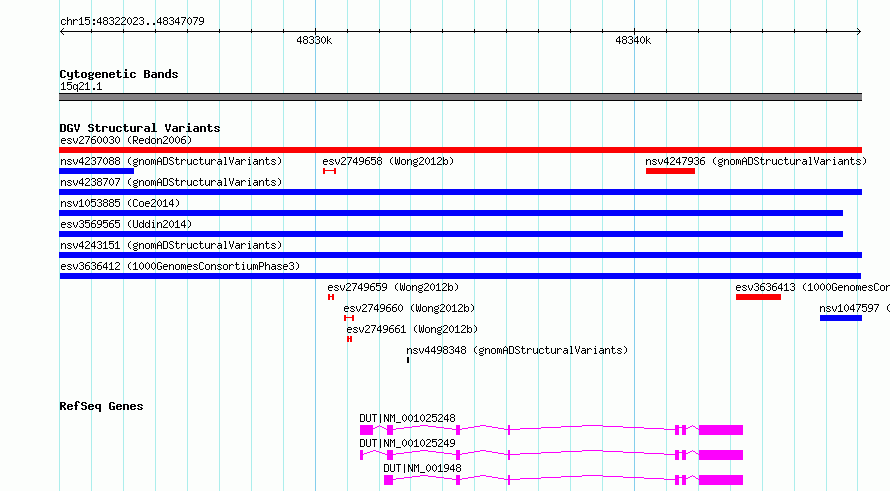890x491 pixels.
Task: Click the red esv2760030 variant bar
Action: click(460, 150)
